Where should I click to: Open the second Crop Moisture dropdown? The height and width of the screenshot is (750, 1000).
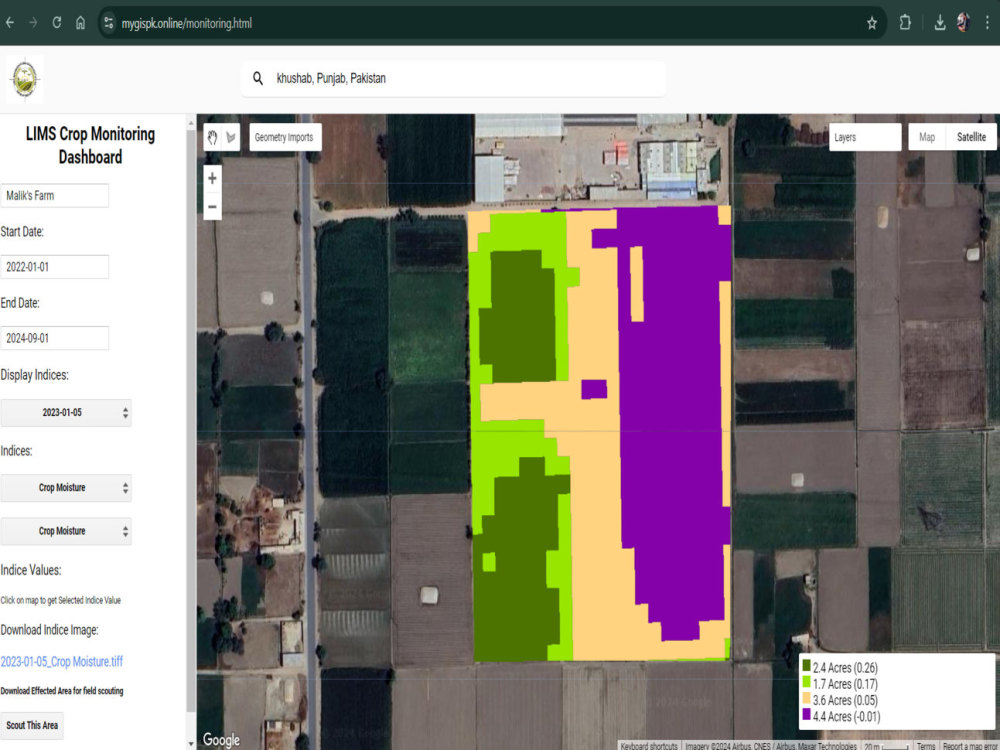pyautogui.click(x=66, y=531)
